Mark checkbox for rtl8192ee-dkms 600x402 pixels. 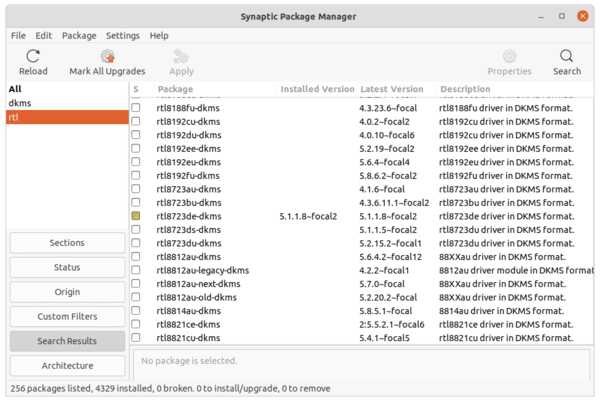[x=136, y=148]
